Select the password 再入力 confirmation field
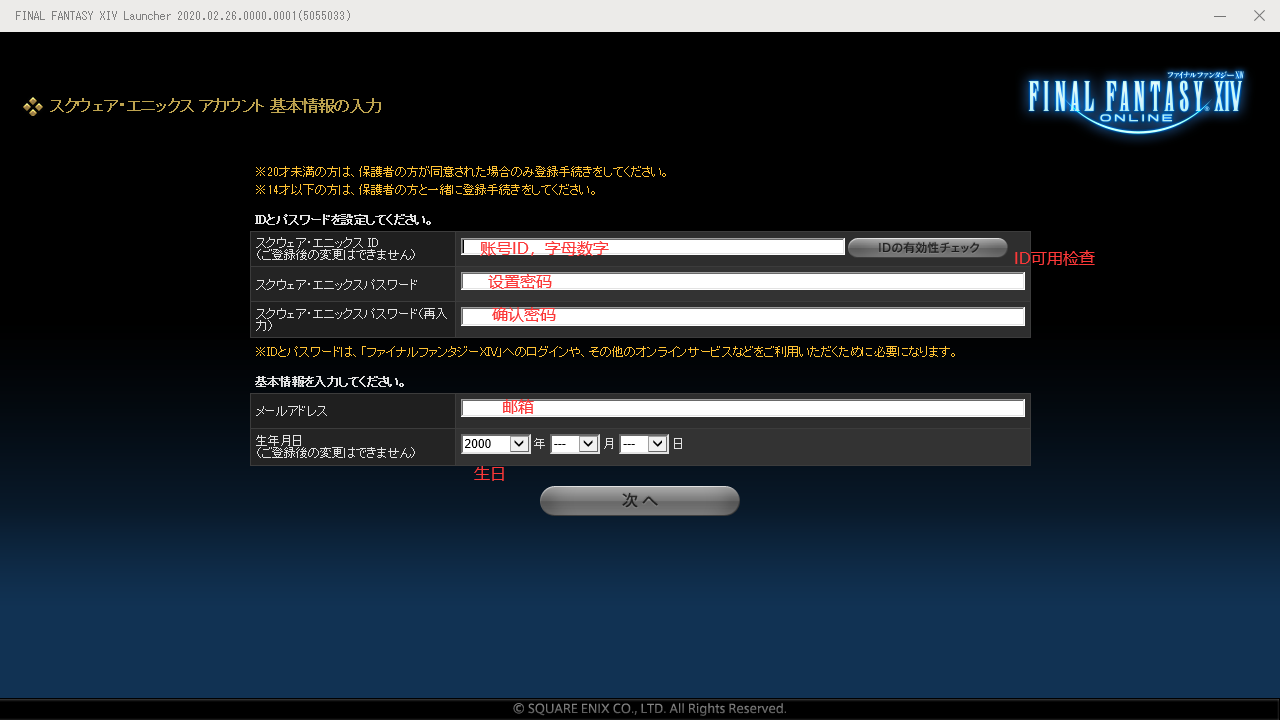 743,317
